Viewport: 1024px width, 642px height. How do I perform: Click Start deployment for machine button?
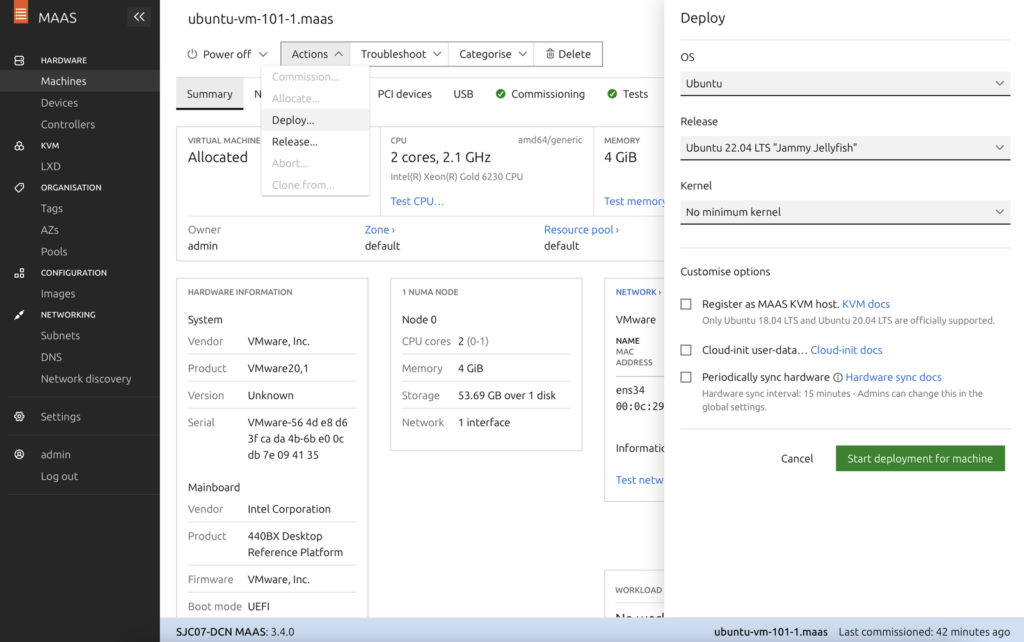point(920,458)
